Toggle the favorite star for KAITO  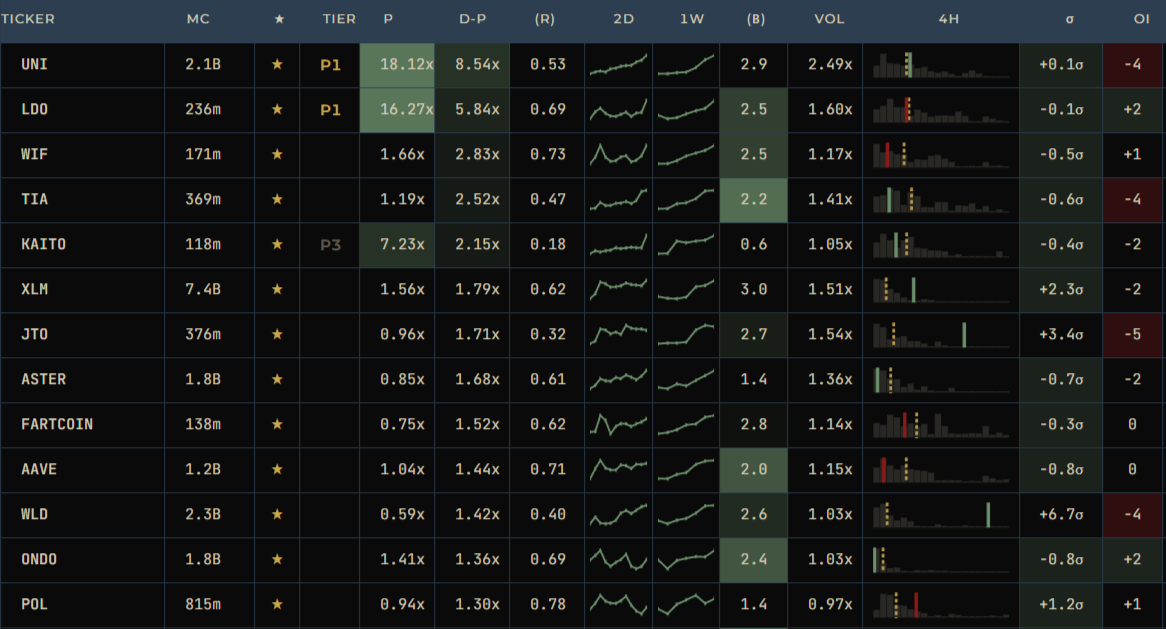pos(277,245)
